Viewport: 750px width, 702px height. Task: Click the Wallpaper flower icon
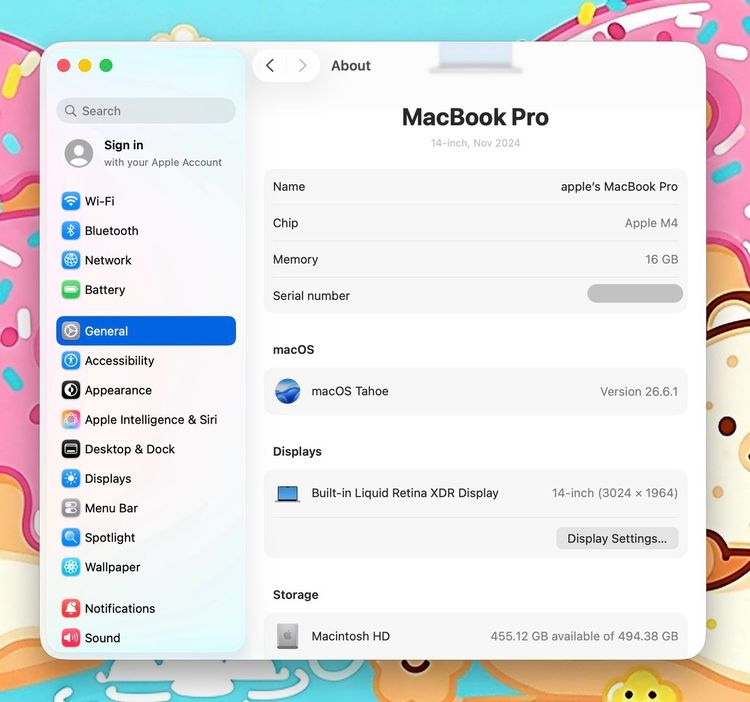tap(71, 567)
